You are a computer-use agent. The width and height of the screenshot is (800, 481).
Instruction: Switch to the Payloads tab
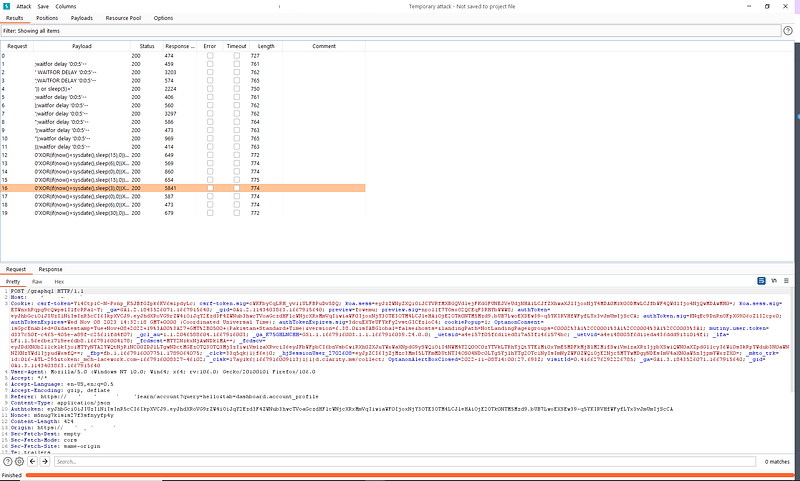[x=82, y=18]
